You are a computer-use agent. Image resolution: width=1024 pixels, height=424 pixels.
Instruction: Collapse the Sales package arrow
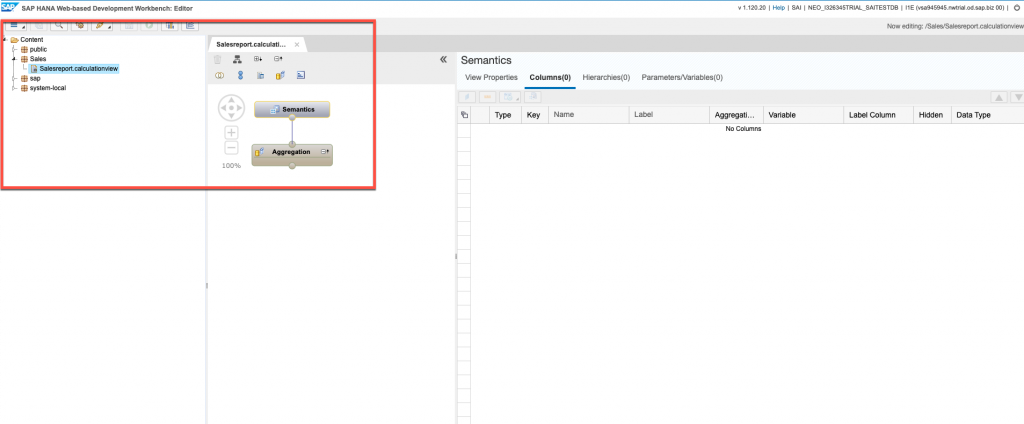14,59
